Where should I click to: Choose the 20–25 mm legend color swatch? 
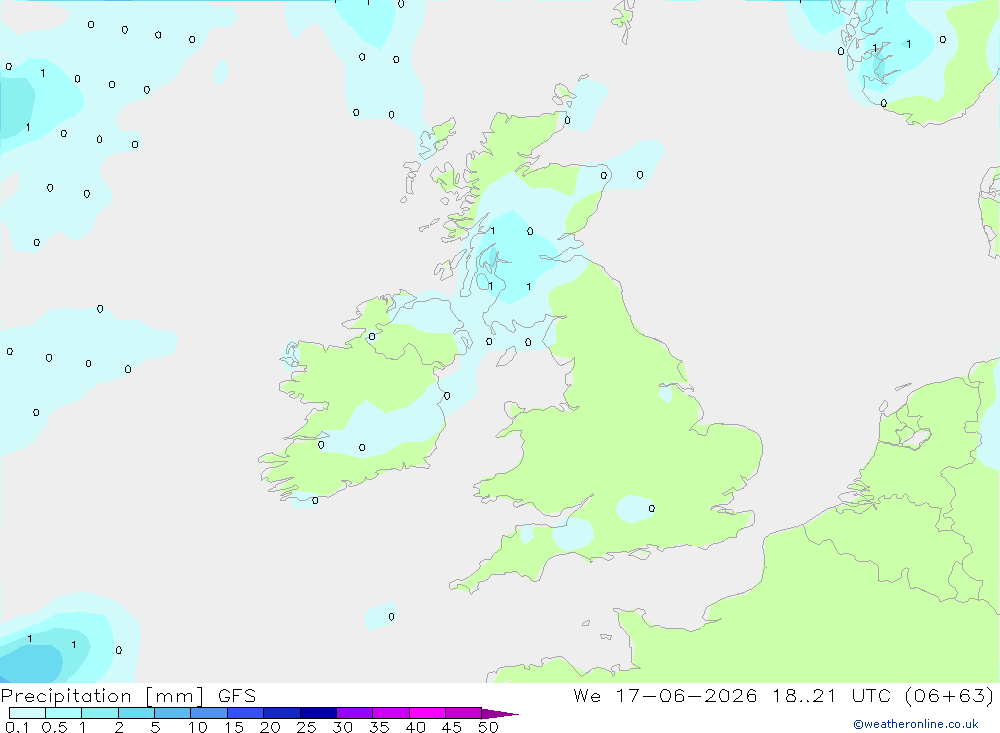282,713
